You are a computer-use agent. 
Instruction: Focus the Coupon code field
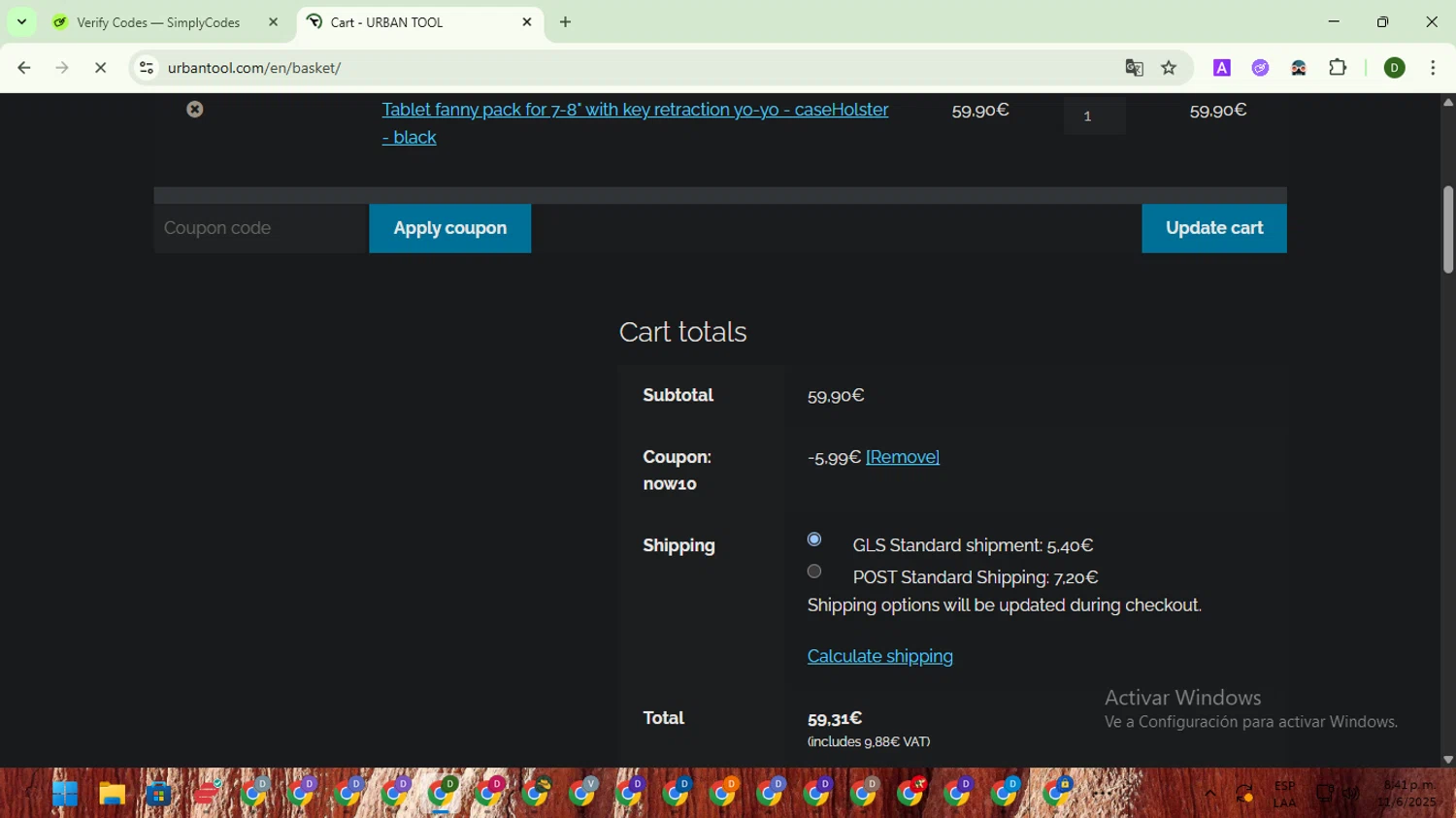coord(260,228)
